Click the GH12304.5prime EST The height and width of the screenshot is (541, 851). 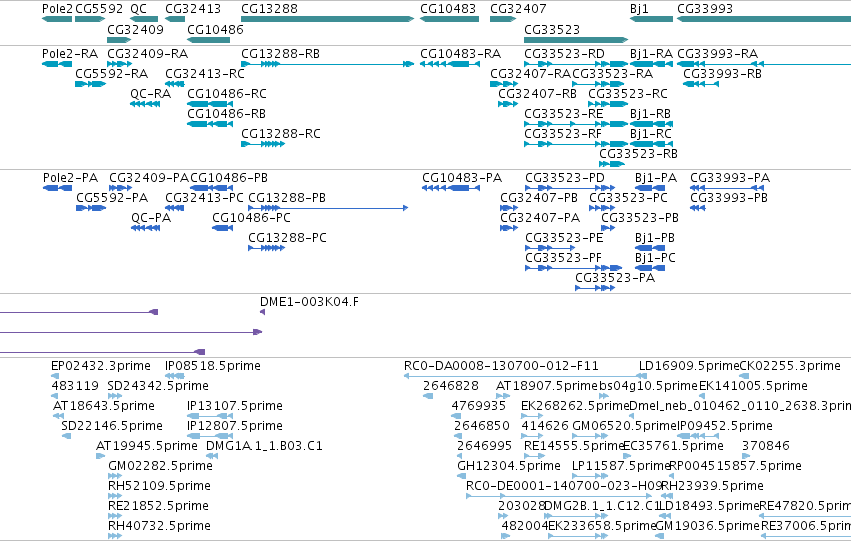(x=461, y=476)
